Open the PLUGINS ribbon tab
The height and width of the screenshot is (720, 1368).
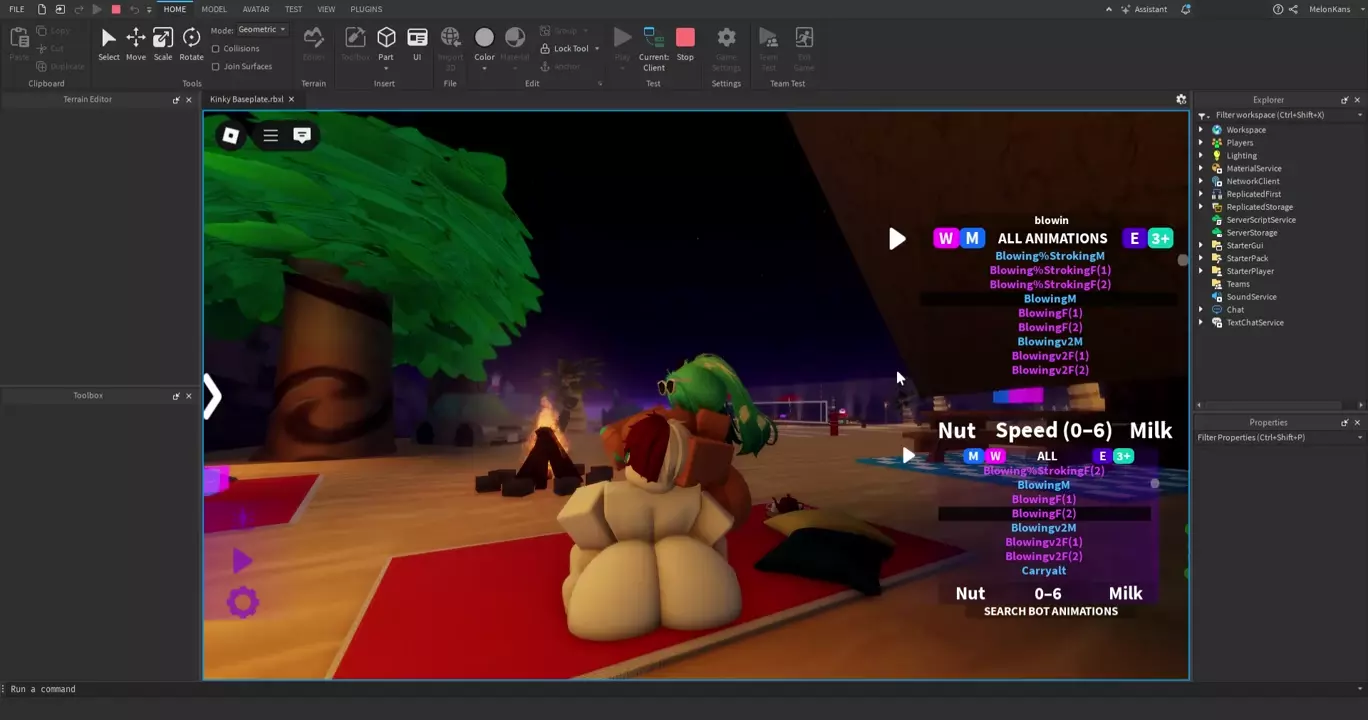pos(366,9)
